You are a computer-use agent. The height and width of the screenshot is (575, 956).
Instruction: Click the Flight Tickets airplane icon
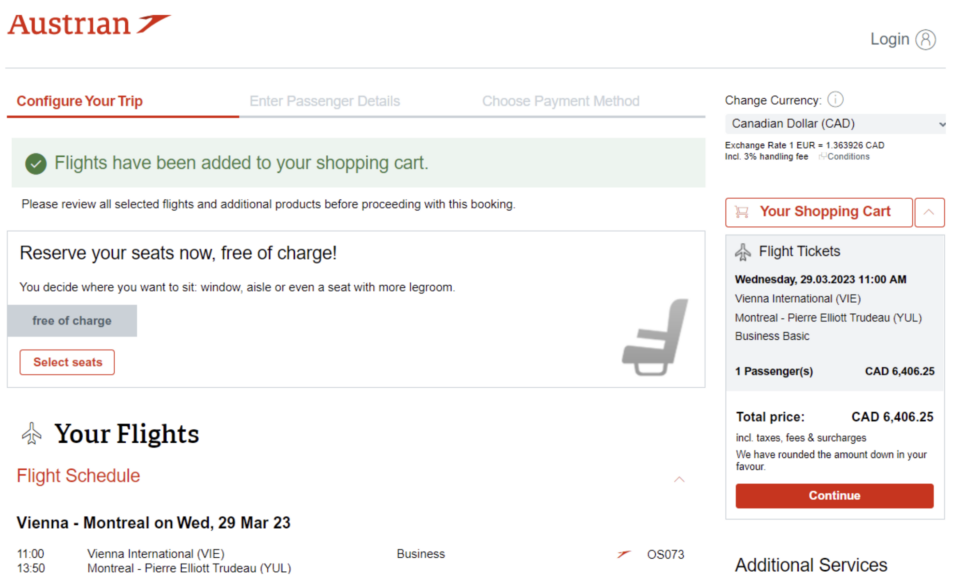pyautogui.click(x=743, y=252)
